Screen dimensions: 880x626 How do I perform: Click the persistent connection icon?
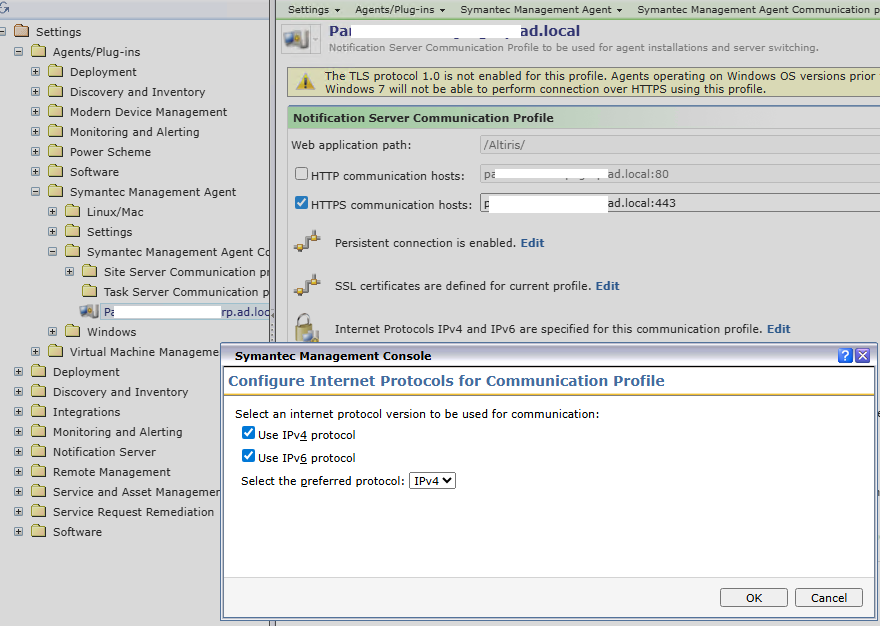pos(307,243)
